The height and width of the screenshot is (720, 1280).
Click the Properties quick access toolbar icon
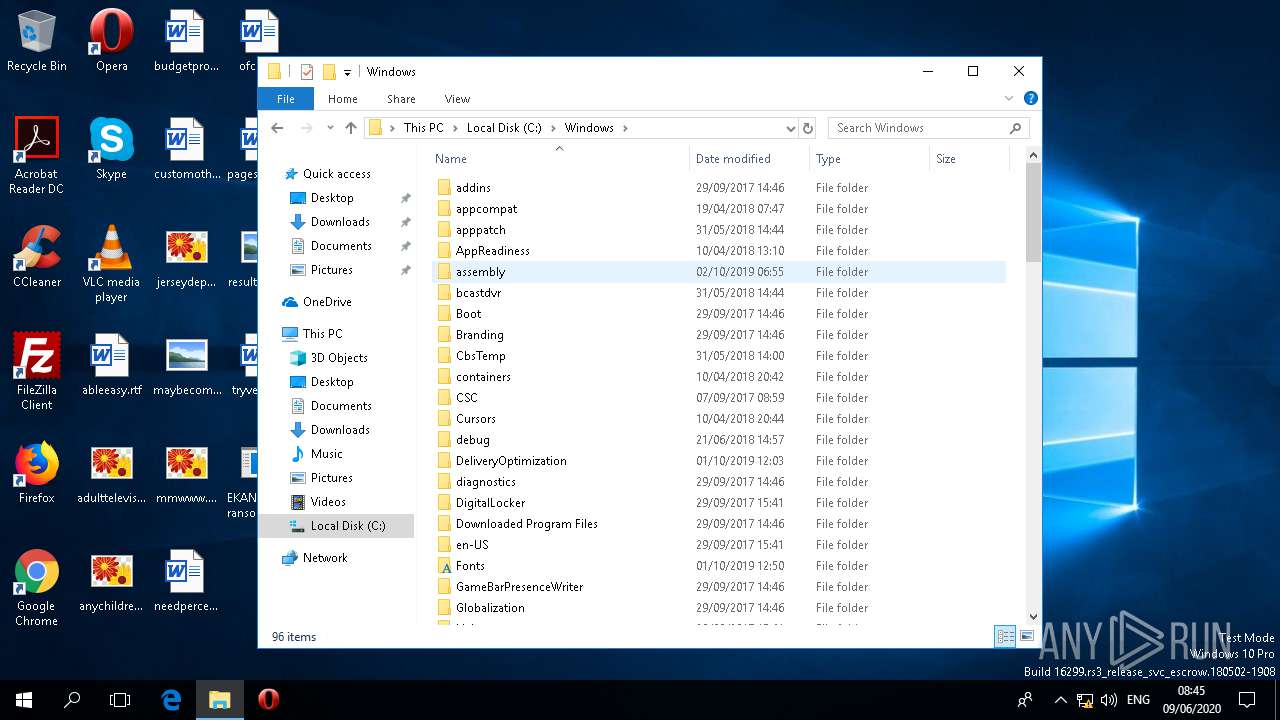pyautogui.click(x=307, y=72)
